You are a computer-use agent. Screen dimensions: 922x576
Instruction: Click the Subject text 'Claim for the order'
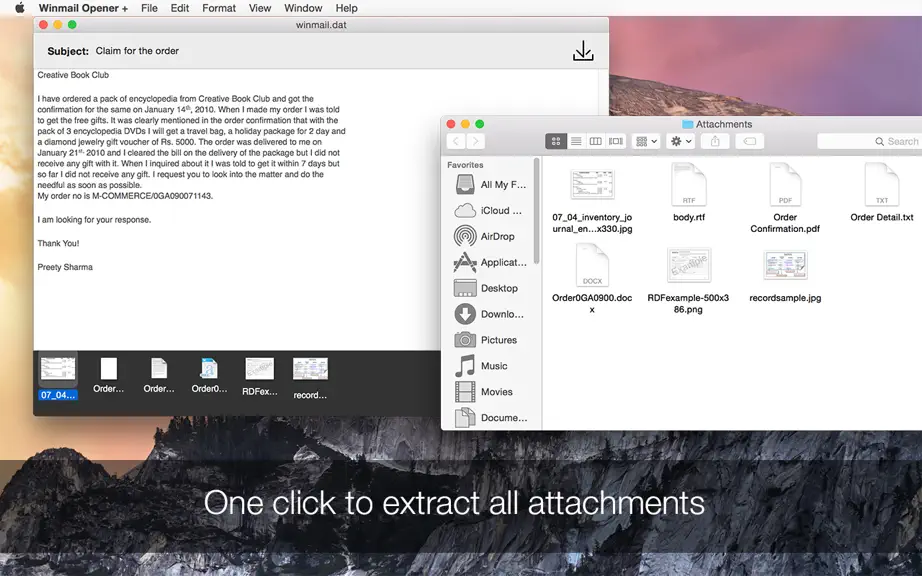pos(137,51)
